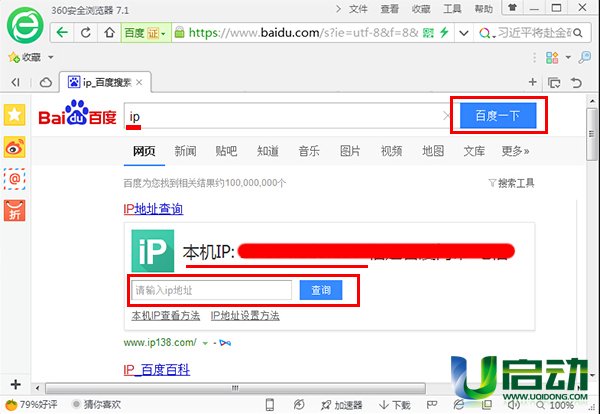Click the speaker mute icon in status bar

pos(514,404)
